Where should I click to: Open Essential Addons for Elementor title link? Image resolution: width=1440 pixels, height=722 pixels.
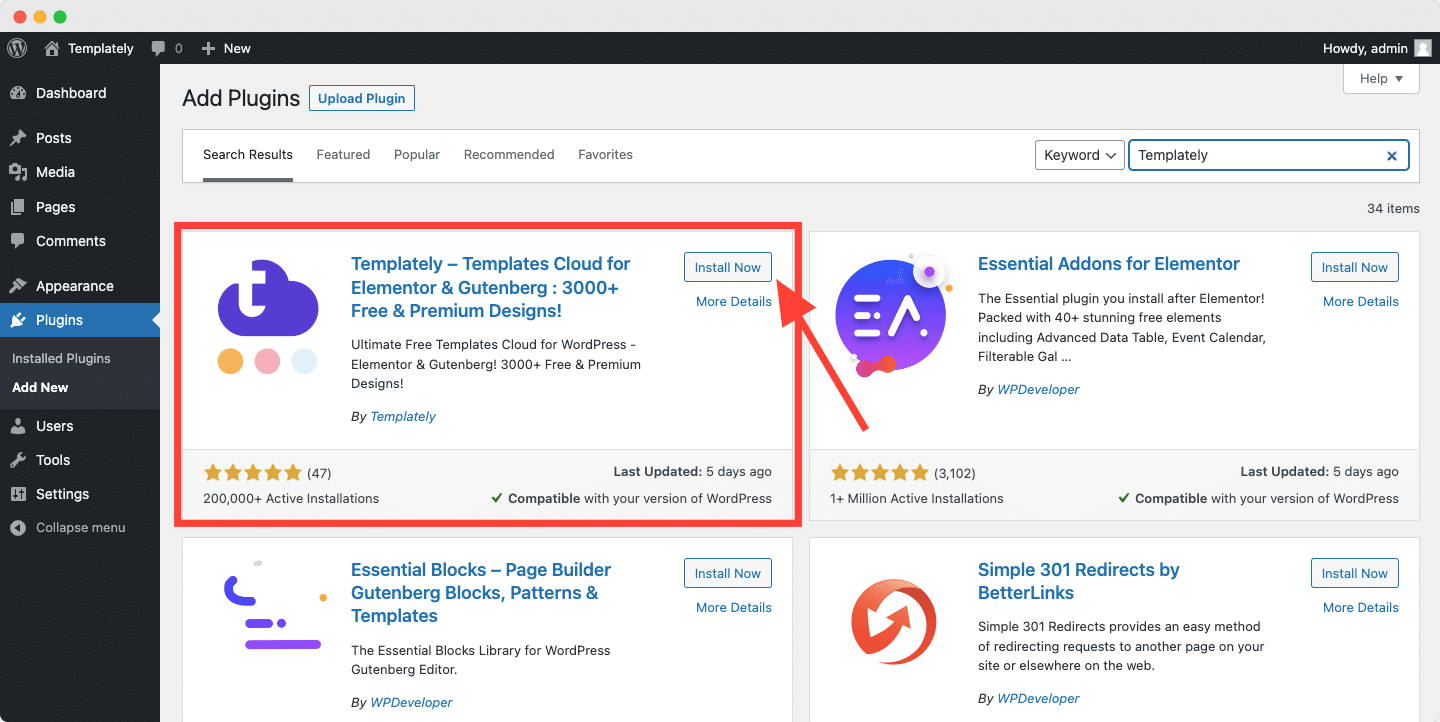coord(1109,264)
